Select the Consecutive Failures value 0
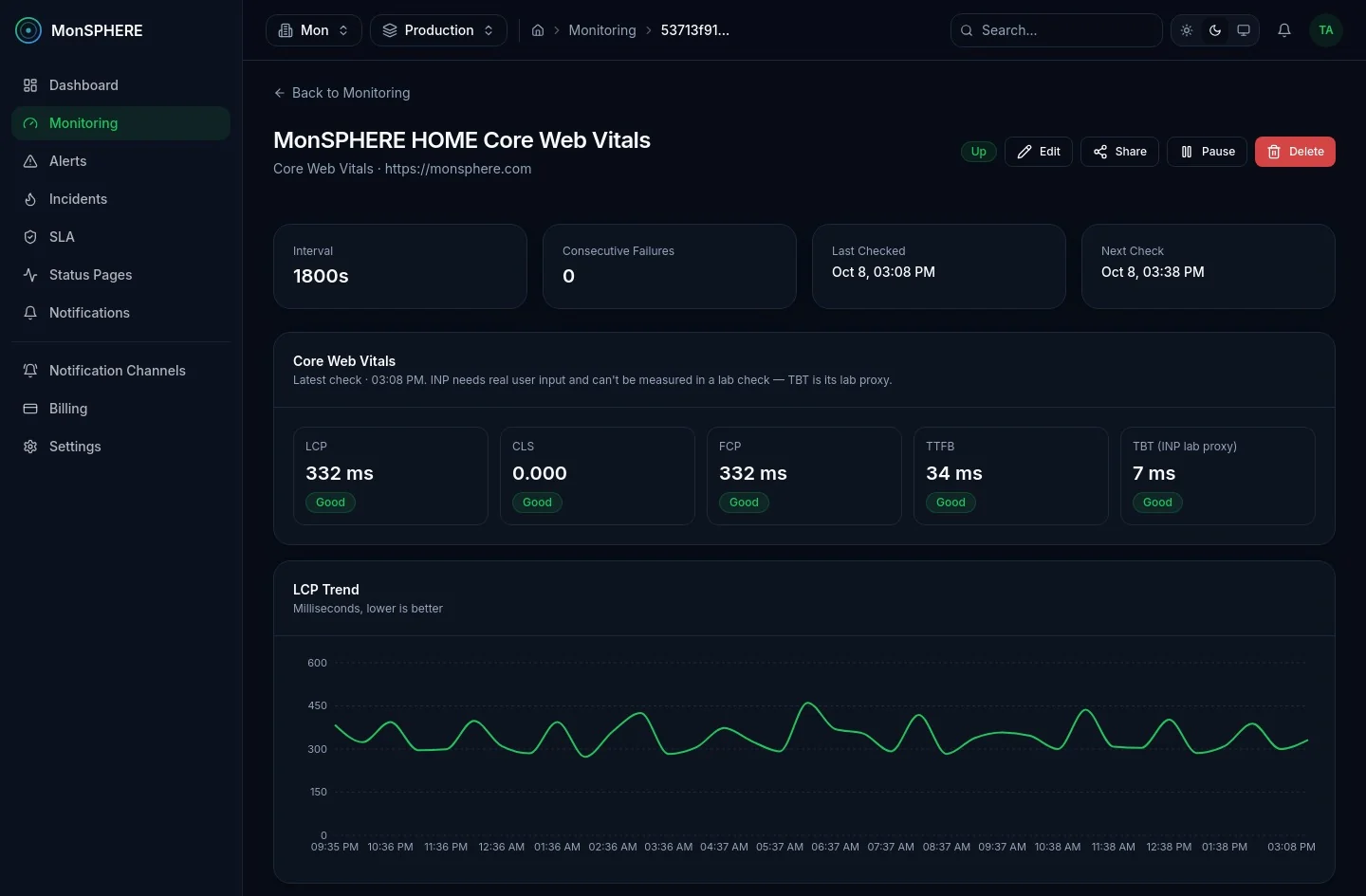The height and width of the screenshot is (896, 1366). (x=569, y=276)
